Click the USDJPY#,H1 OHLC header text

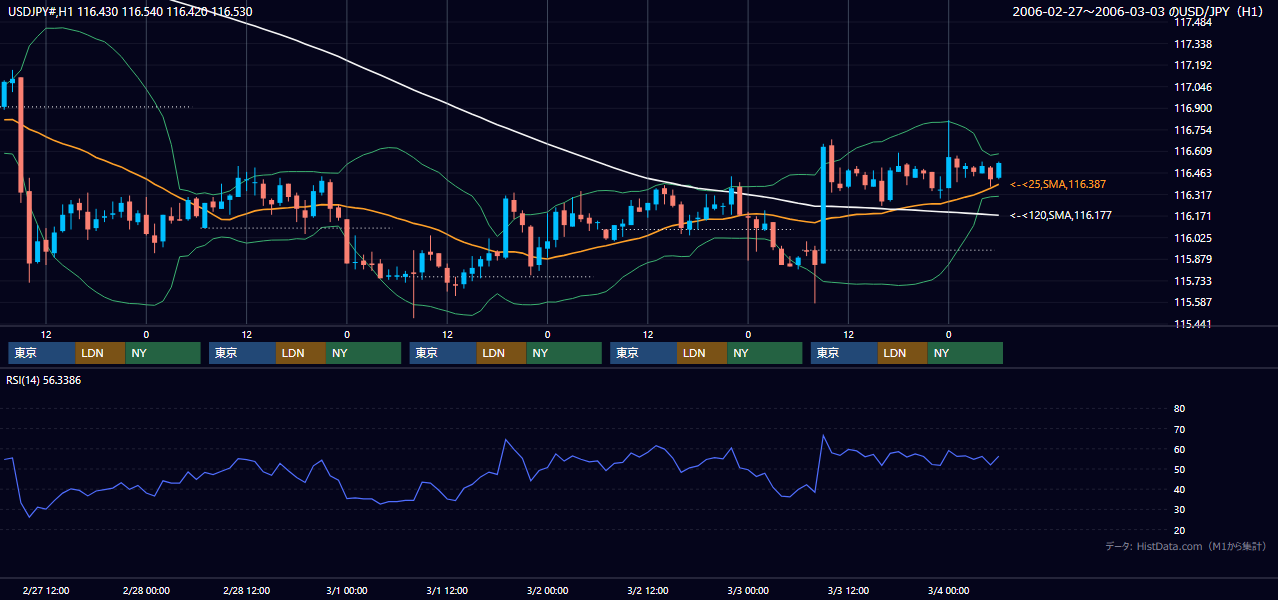(129, 11)
